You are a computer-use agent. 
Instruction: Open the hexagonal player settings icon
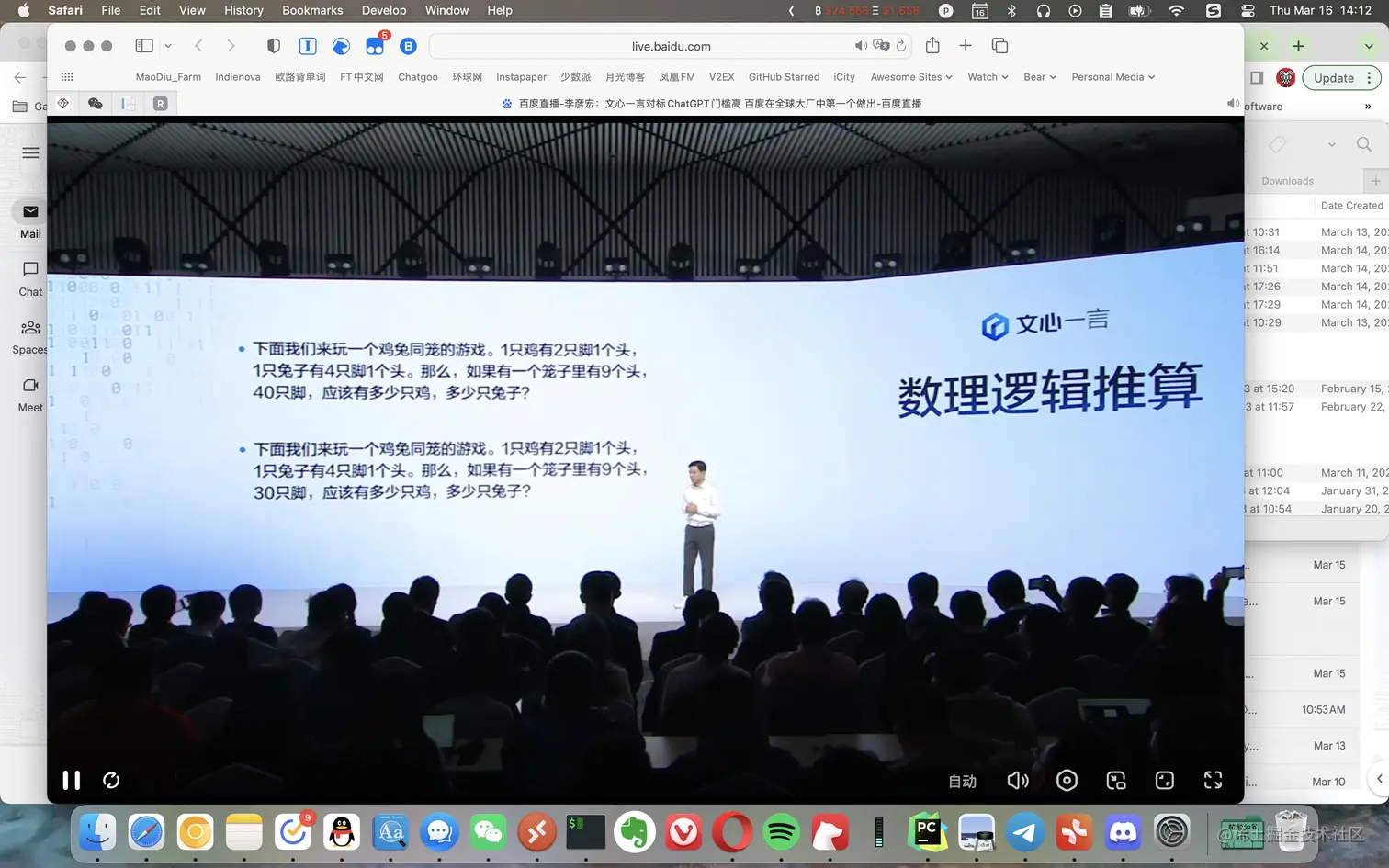click(x=1067, y=780)
